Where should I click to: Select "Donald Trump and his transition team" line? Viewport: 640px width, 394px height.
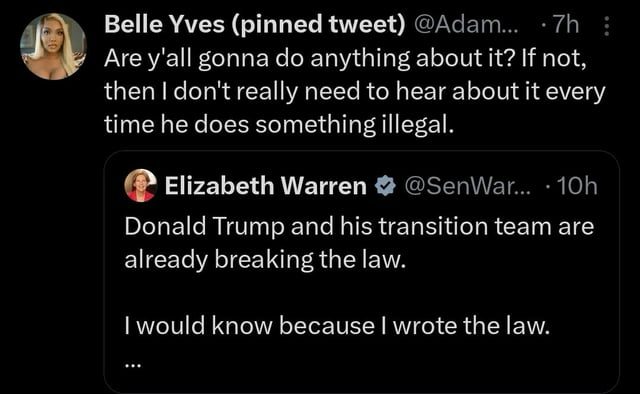coord(359,226)
